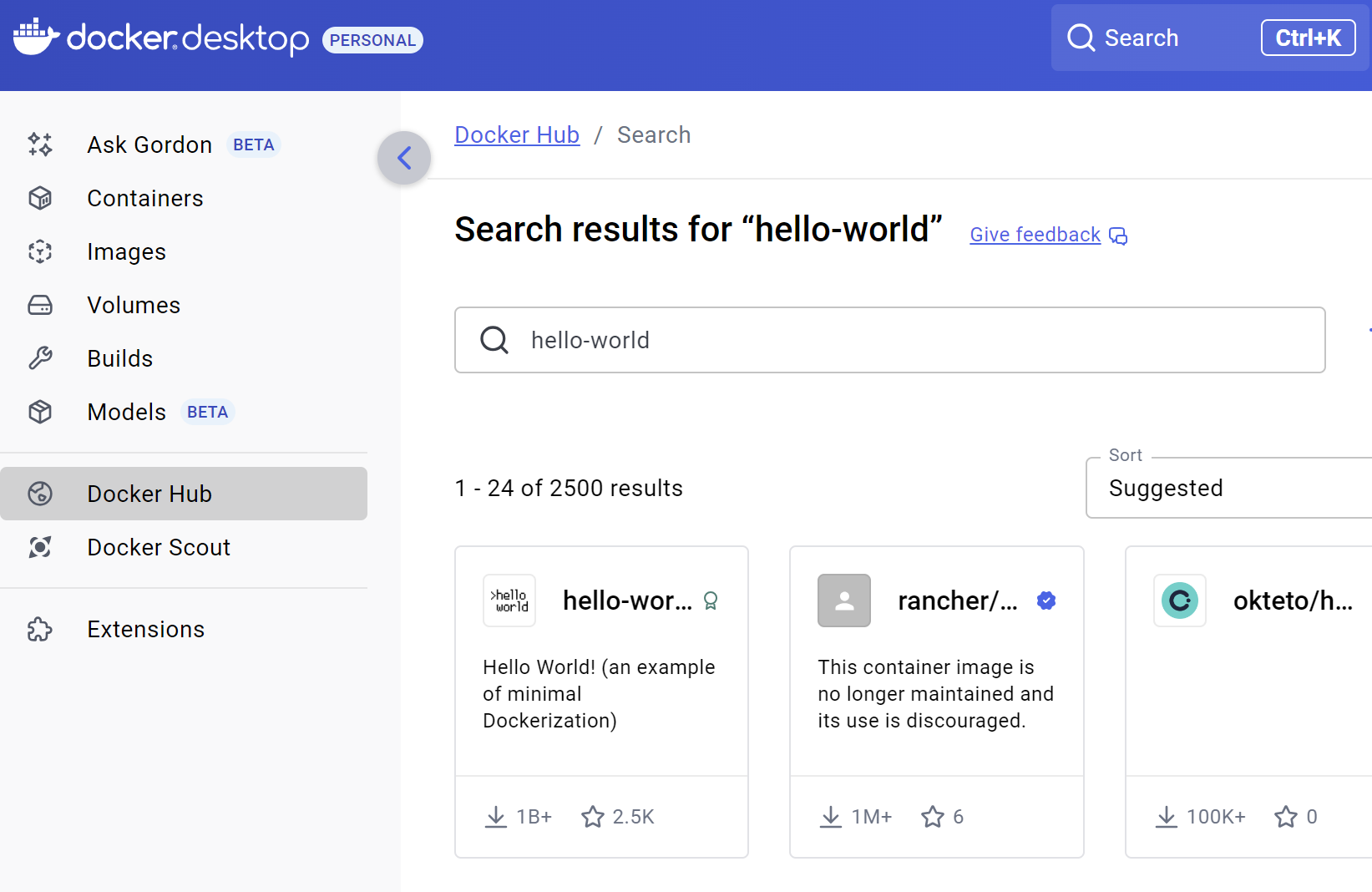Screen dimensions: 1372x892
Task: Click the Docker whale logo
Action: coord(36,37)
